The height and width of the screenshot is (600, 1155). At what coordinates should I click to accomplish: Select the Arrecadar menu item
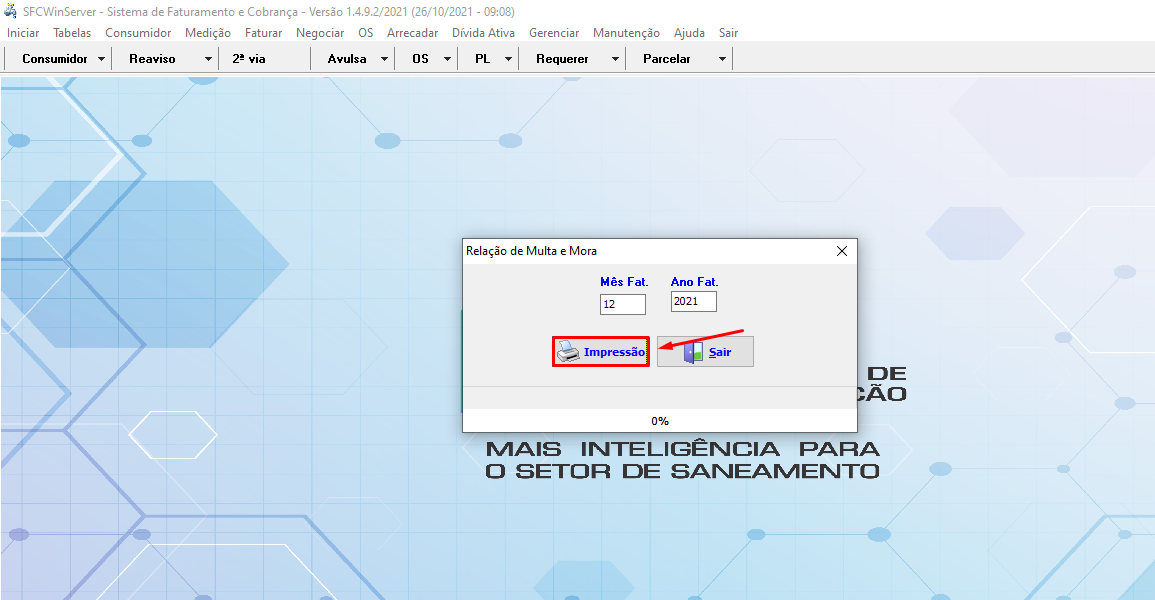(x=412, y=33)
